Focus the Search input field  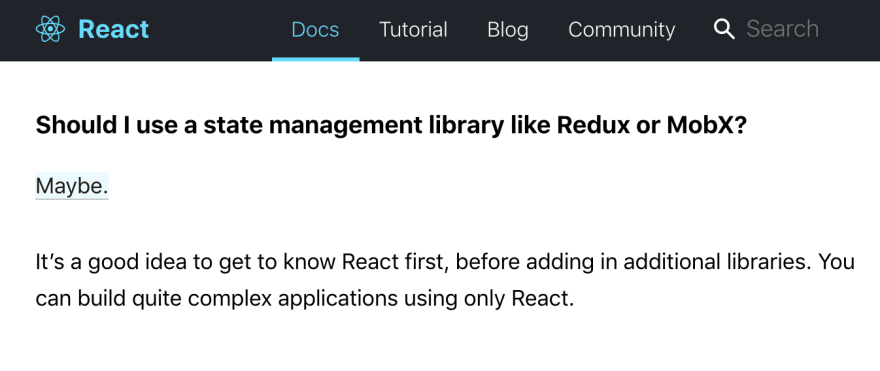tap(782, 29)
